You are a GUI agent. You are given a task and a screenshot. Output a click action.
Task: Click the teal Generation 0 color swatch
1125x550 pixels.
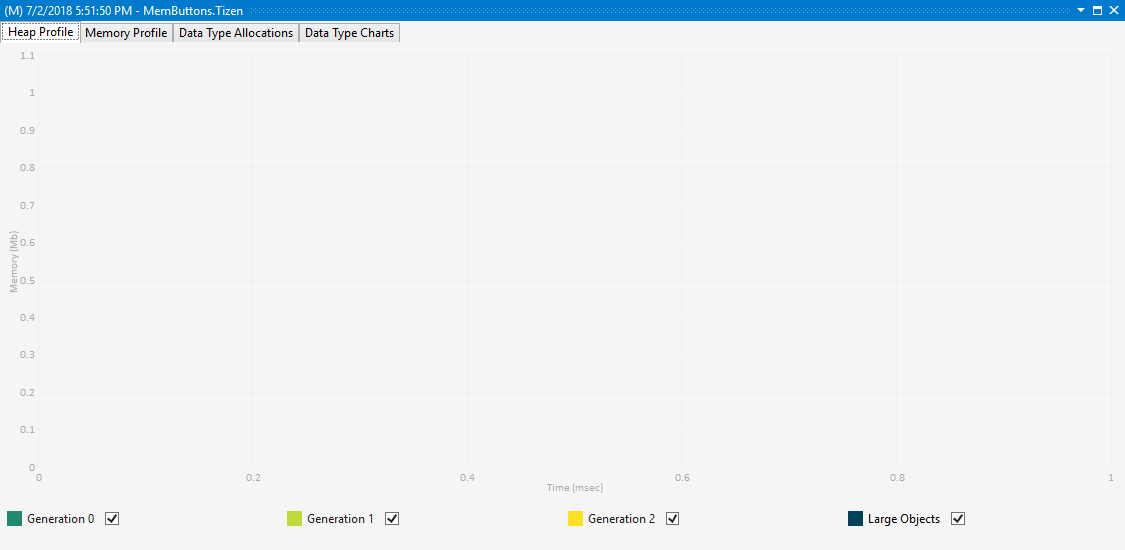[15, 519]
